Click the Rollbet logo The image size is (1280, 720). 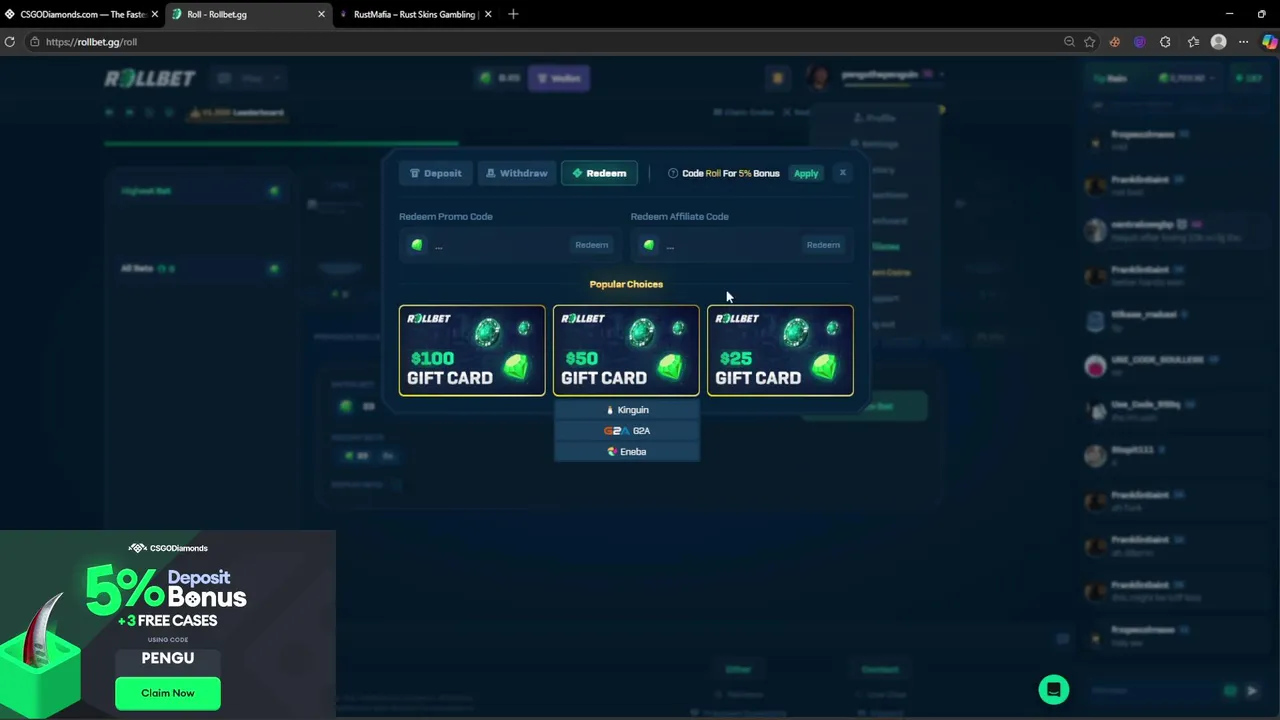point(150,78)
